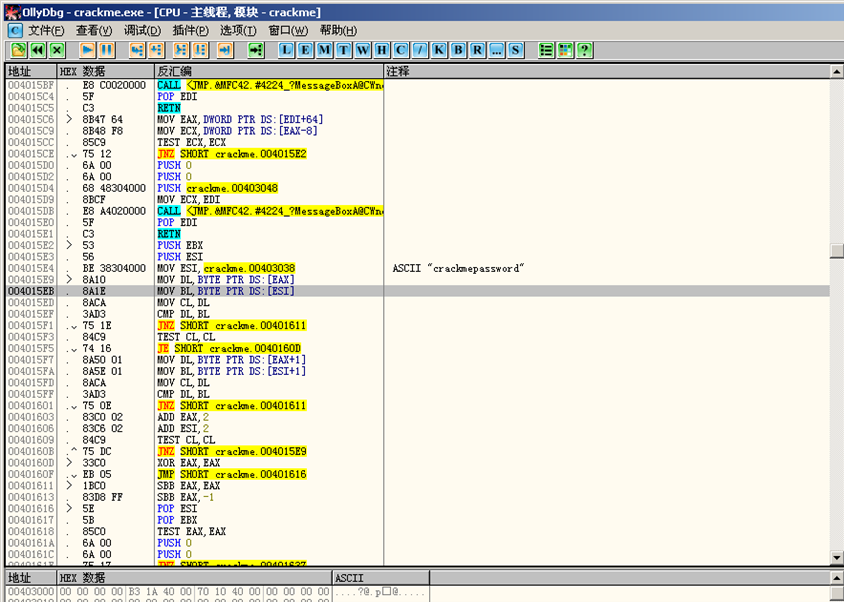844x602 pixels.
Task: Open Call stack with K button
Action: tap(439, 49)
